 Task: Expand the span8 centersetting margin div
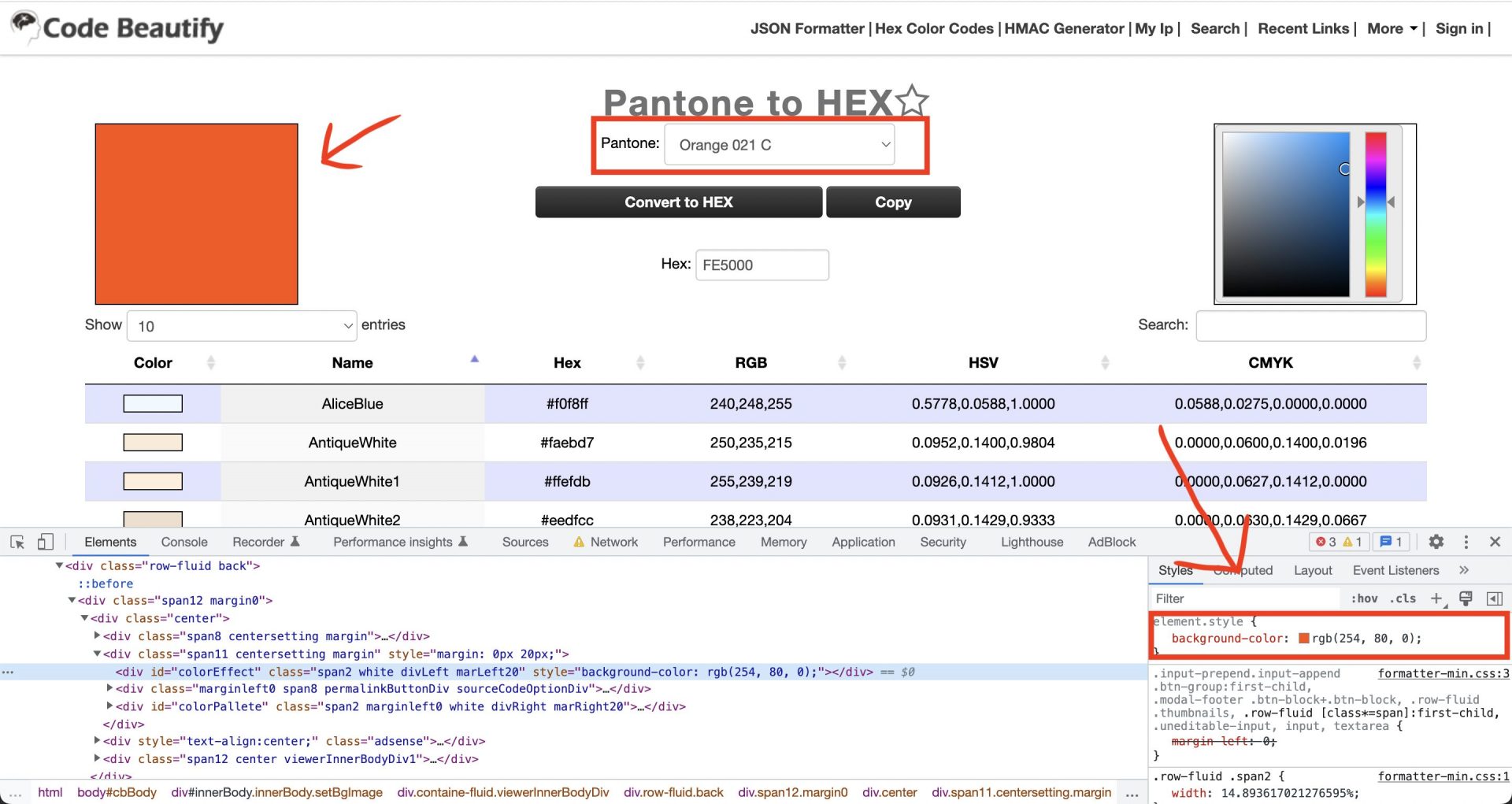pos(97,635)
